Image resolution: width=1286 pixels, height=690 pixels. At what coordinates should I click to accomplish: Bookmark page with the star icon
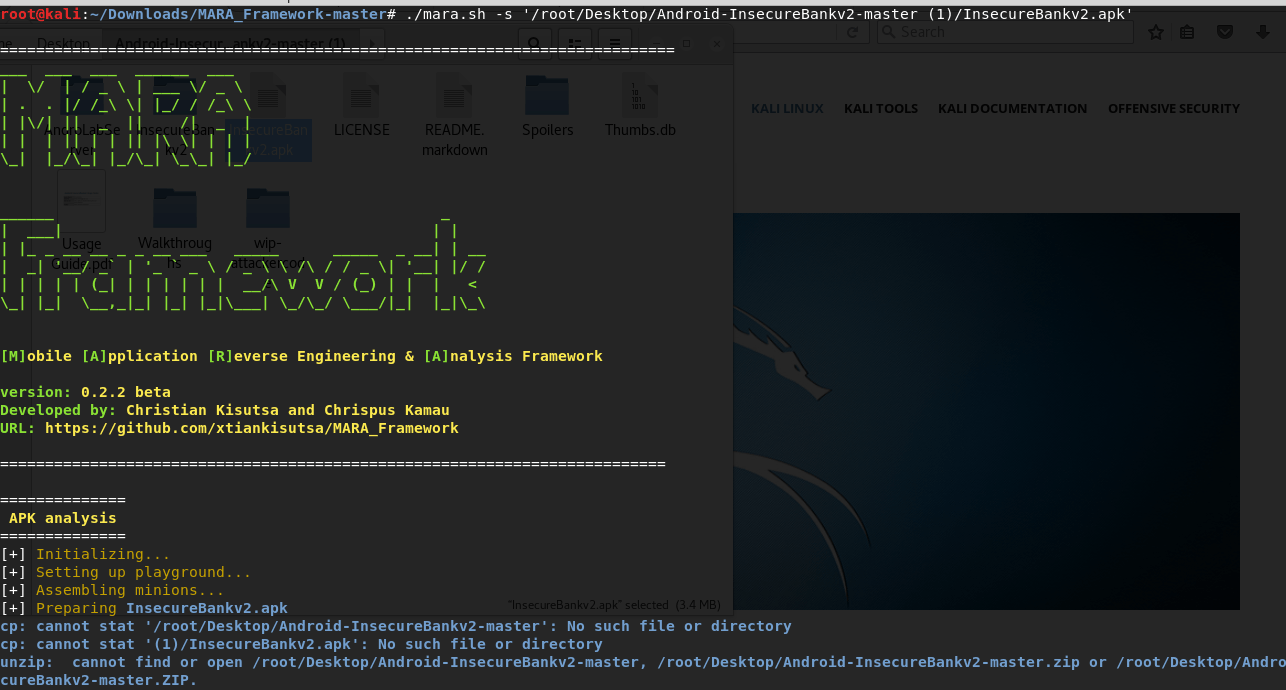[1155, 32]
